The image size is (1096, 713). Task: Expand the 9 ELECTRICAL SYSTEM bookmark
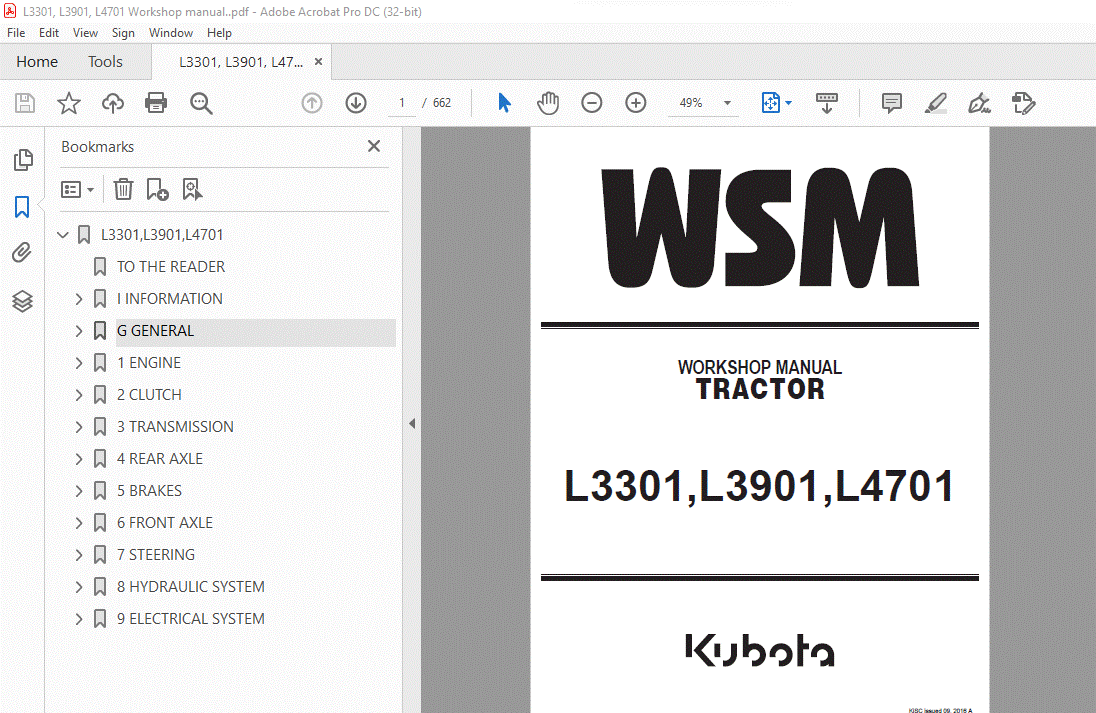pyautogui.click(x=79, y=619)
